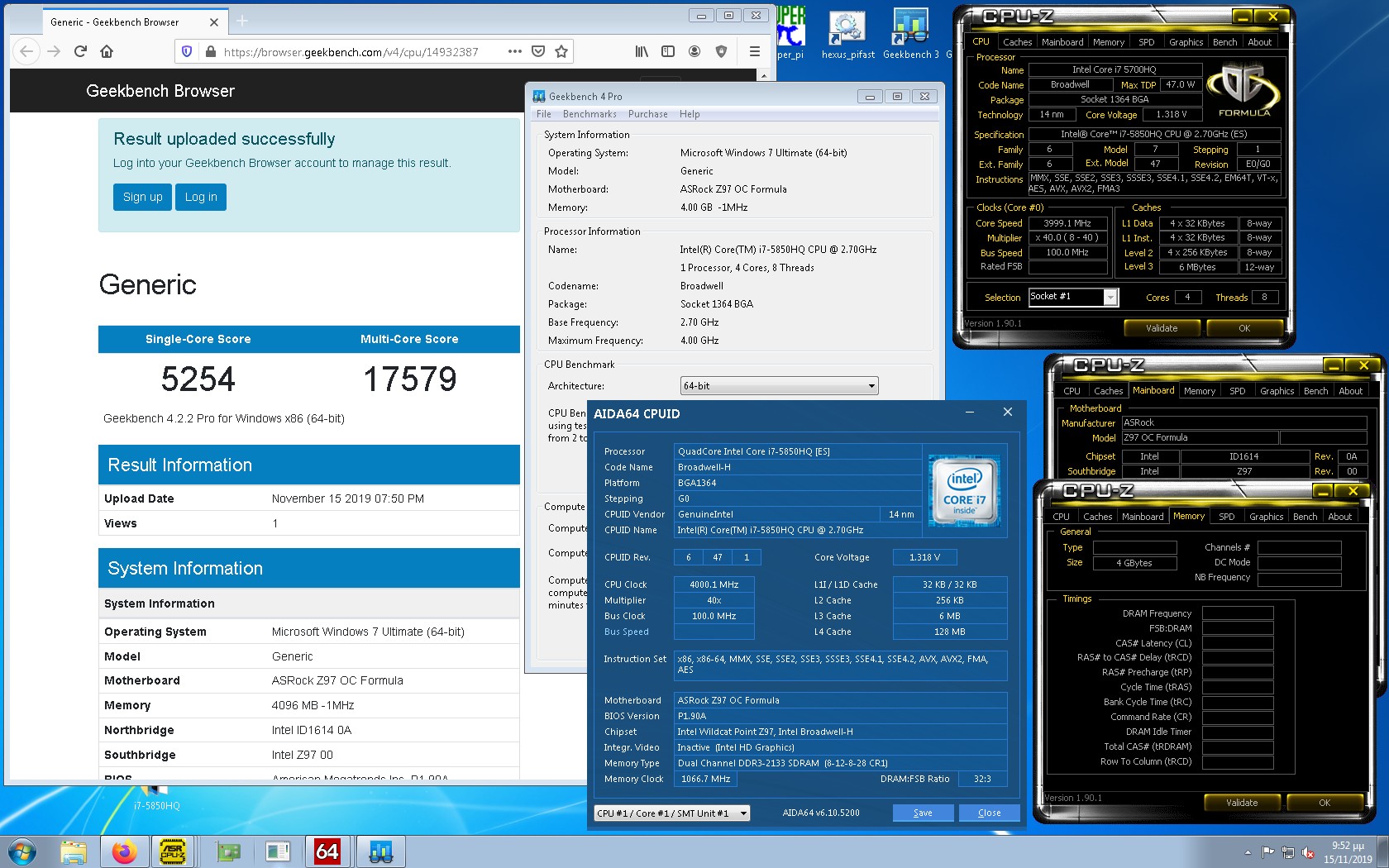Show hidden tray icons arrow
Image resolution: width=1389 pixels, height=868 pixels.
tap(1248, 852)
